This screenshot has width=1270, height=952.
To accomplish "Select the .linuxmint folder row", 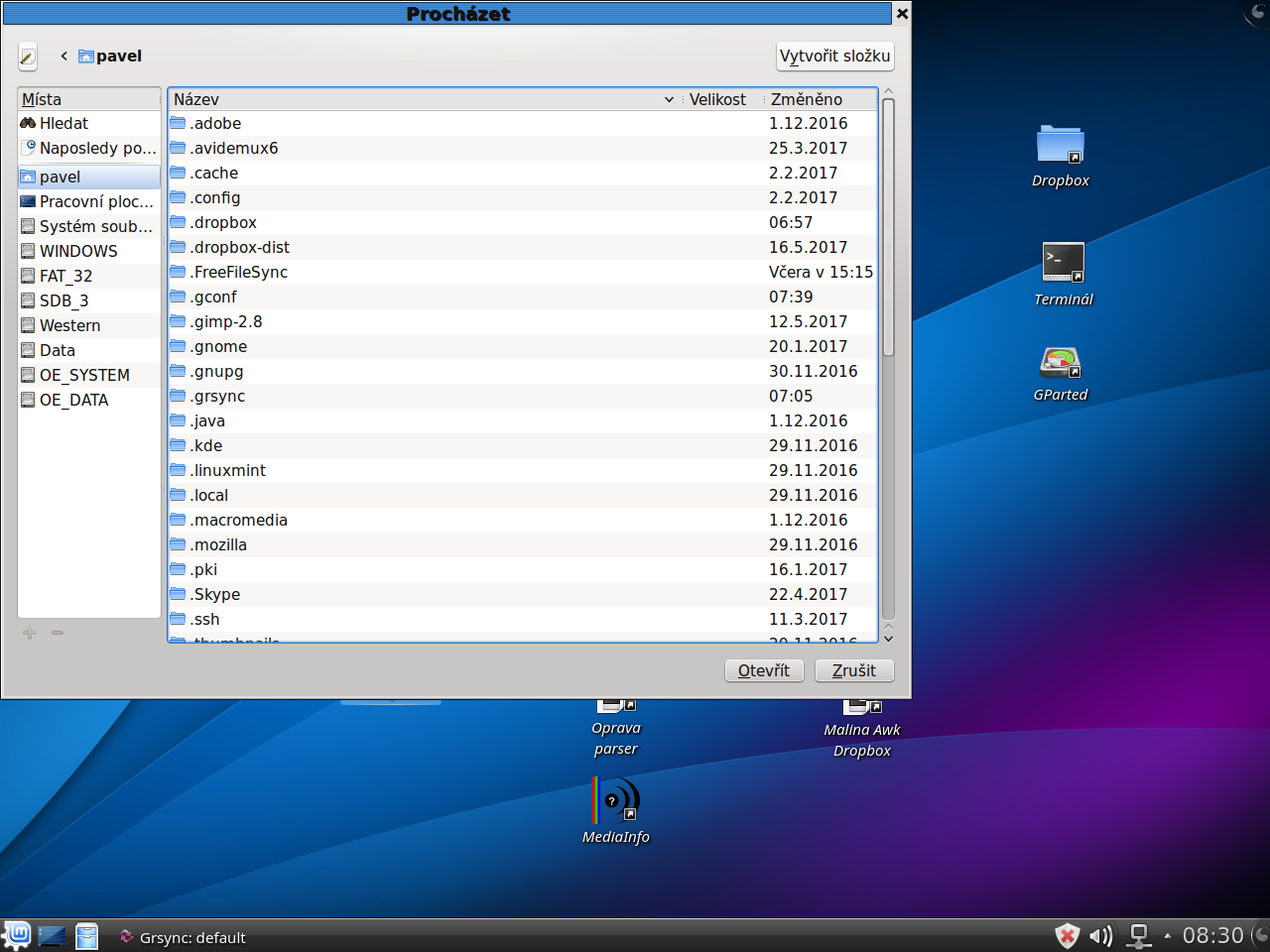I will pos(523,470).
